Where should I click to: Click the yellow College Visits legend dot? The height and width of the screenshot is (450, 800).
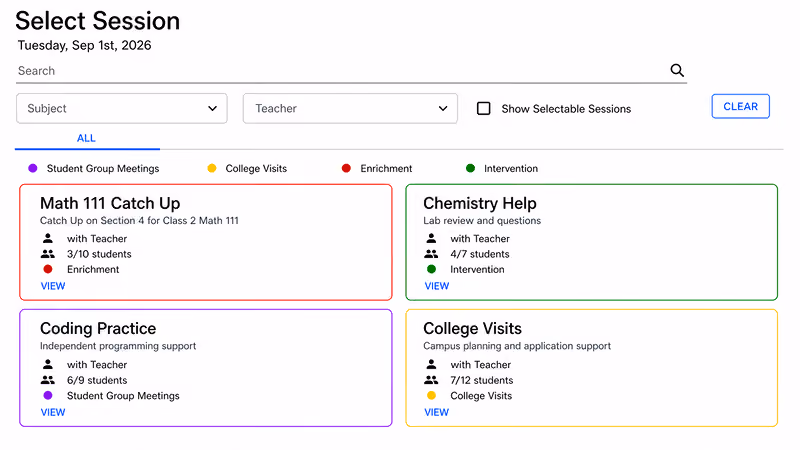pos(212,168)
